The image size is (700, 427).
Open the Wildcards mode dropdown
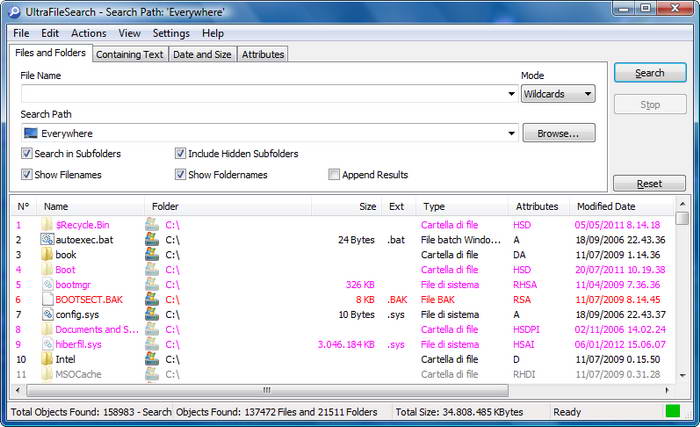tap(558, 94)
